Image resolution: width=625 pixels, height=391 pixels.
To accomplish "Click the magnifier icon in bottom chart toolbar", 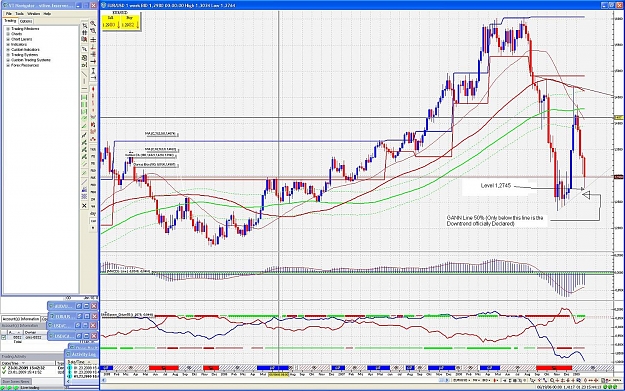I will pos(552,380).
